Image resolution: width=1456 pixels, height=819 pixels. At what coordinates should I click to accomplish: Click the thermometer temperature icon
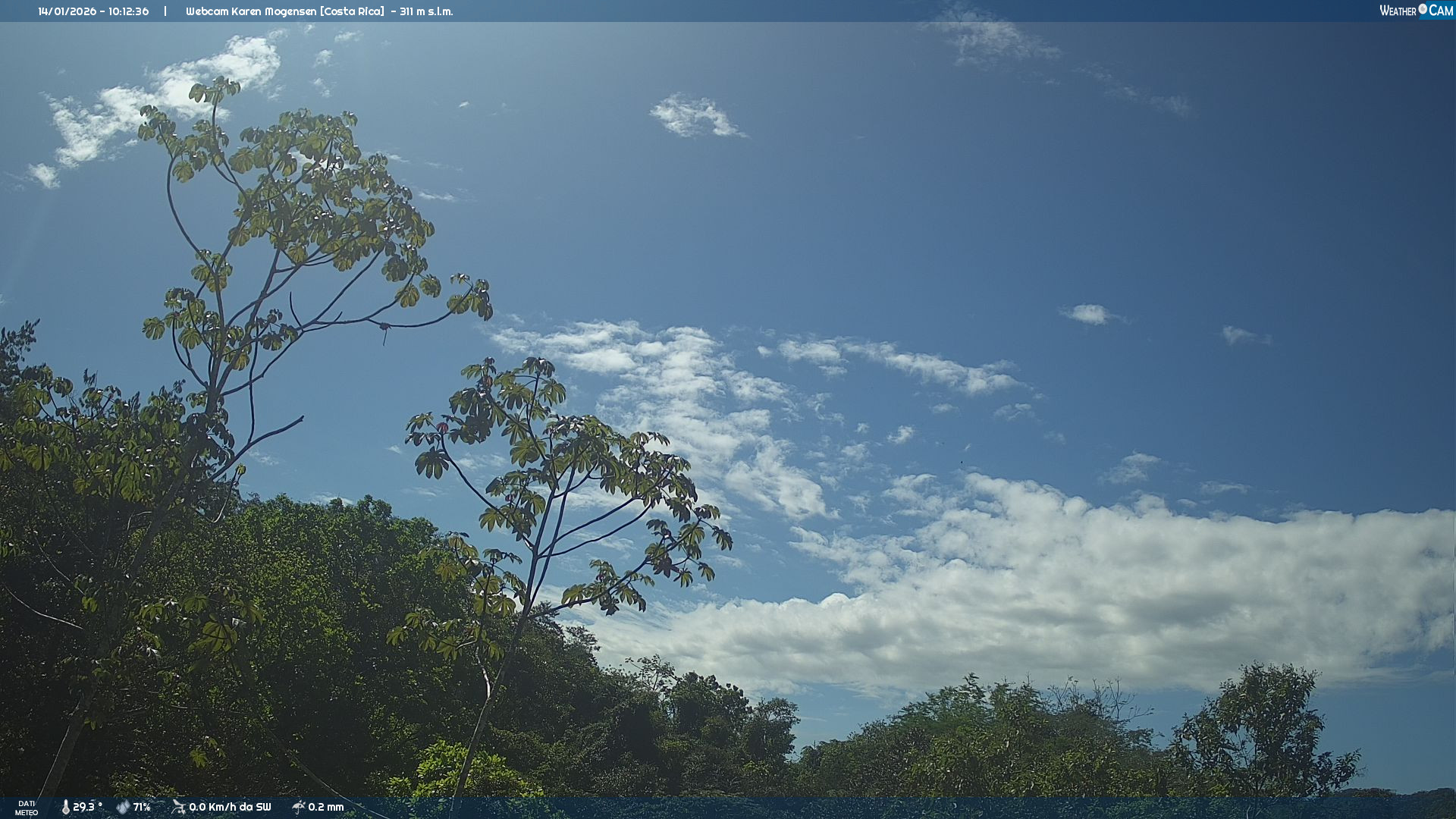[x=65, y=808]
